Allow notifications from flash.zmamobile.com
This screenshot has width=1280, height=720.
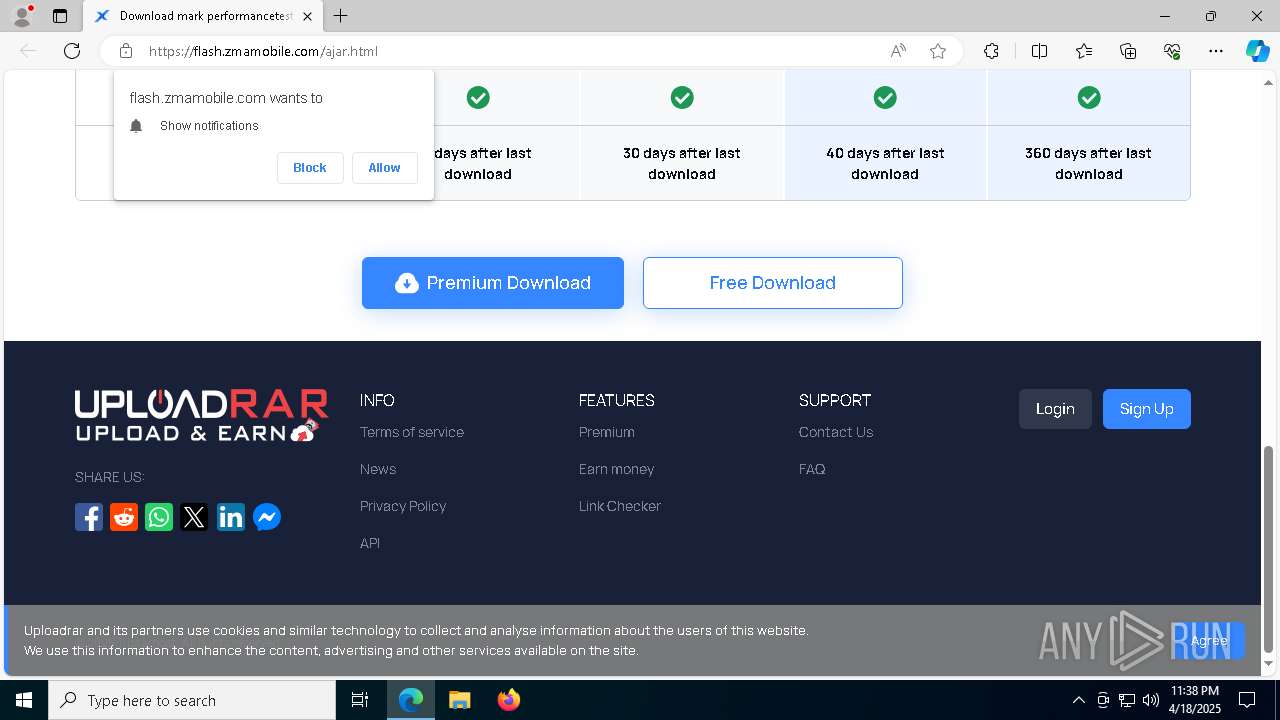[x=384, y=168]
